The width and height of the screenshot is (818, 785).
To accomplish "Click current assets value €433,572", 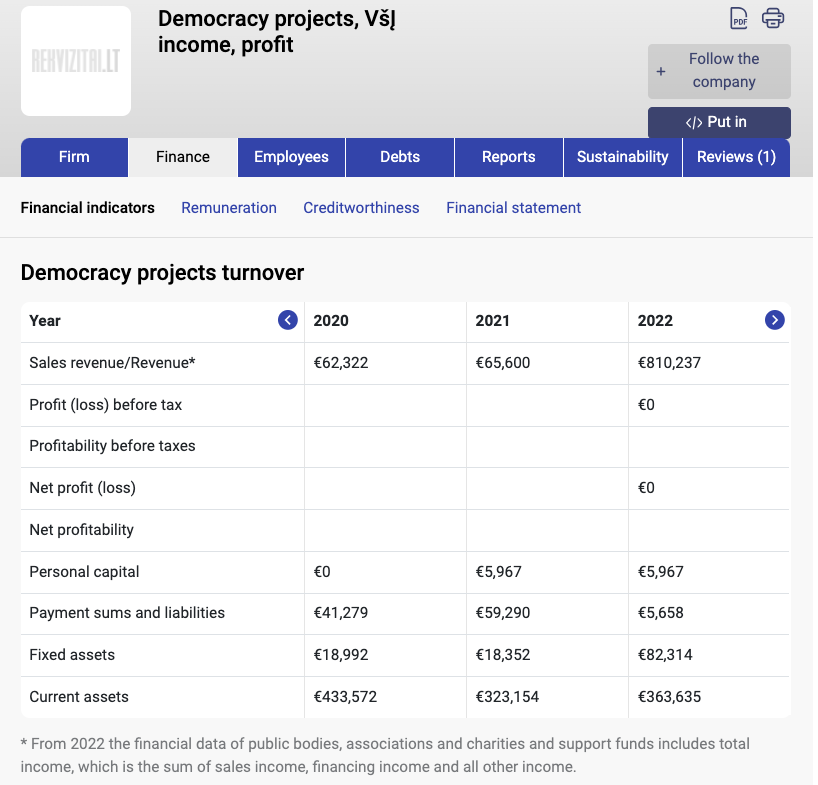I will coord(345,697).
